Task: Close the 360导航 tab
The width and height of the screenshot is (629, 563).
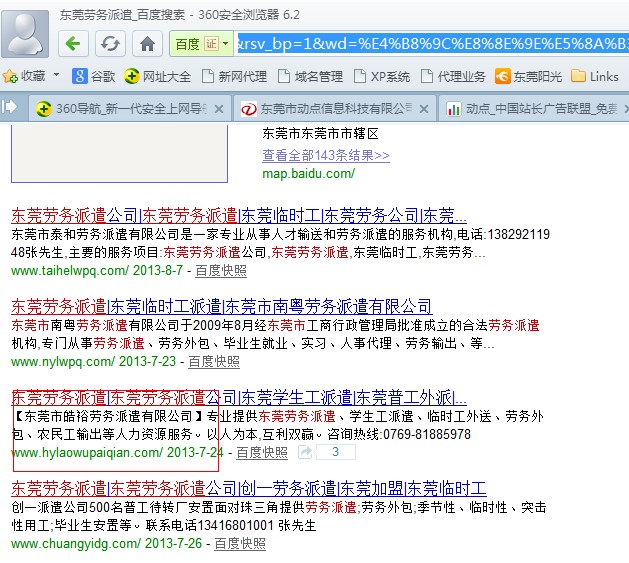Action: pyautogui.click(x=219, y=109)
